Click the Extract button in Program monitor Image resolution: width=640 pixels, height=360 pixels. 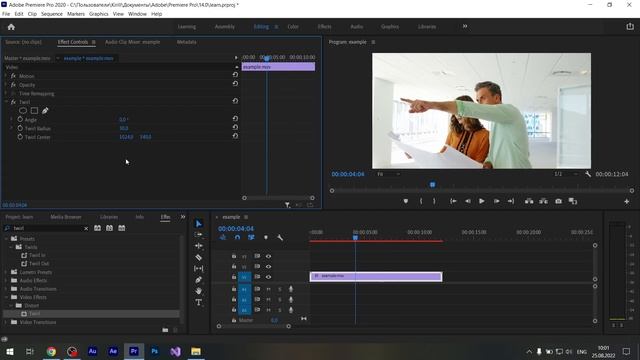click(x=544, y=201)
